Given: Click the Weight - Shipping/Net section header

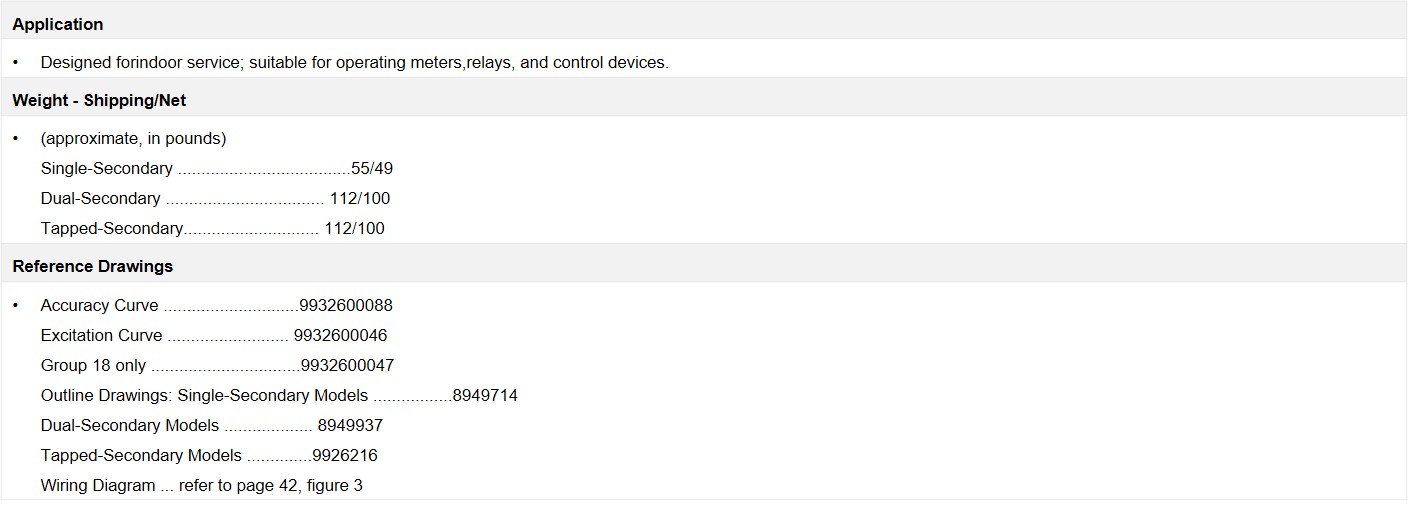Looking at the screenshot, I should pyautogui.click(x=99, y=100).
